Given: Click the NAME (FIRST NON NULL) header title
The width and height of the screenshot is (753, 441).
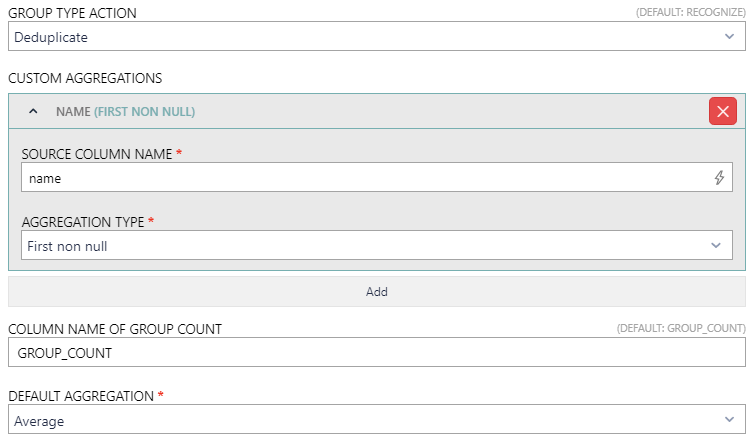Looking at the screenshot, I should [125, 112].
